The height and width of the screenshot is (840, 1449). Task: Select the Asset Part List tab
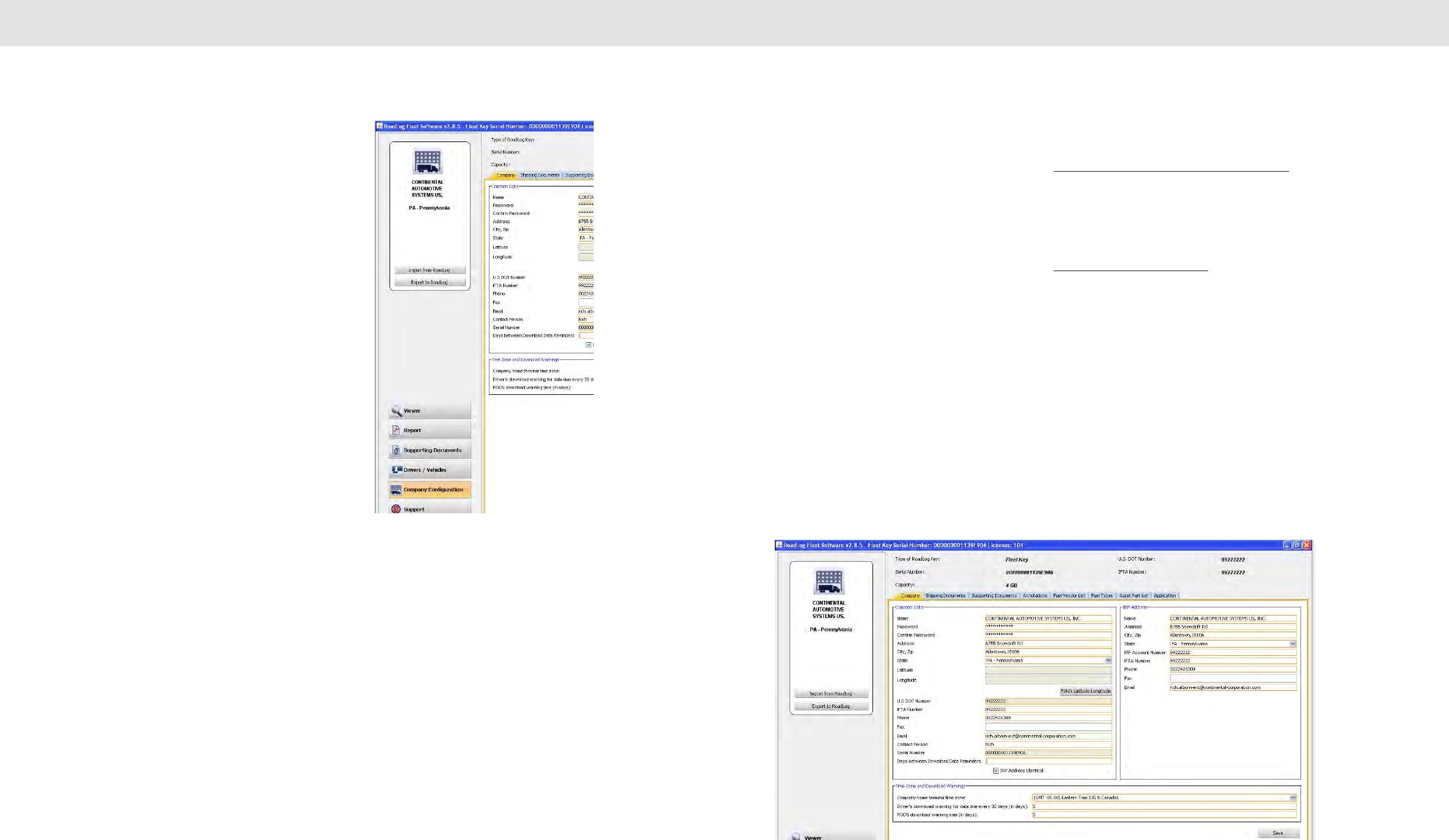[x=1133, y=596]
